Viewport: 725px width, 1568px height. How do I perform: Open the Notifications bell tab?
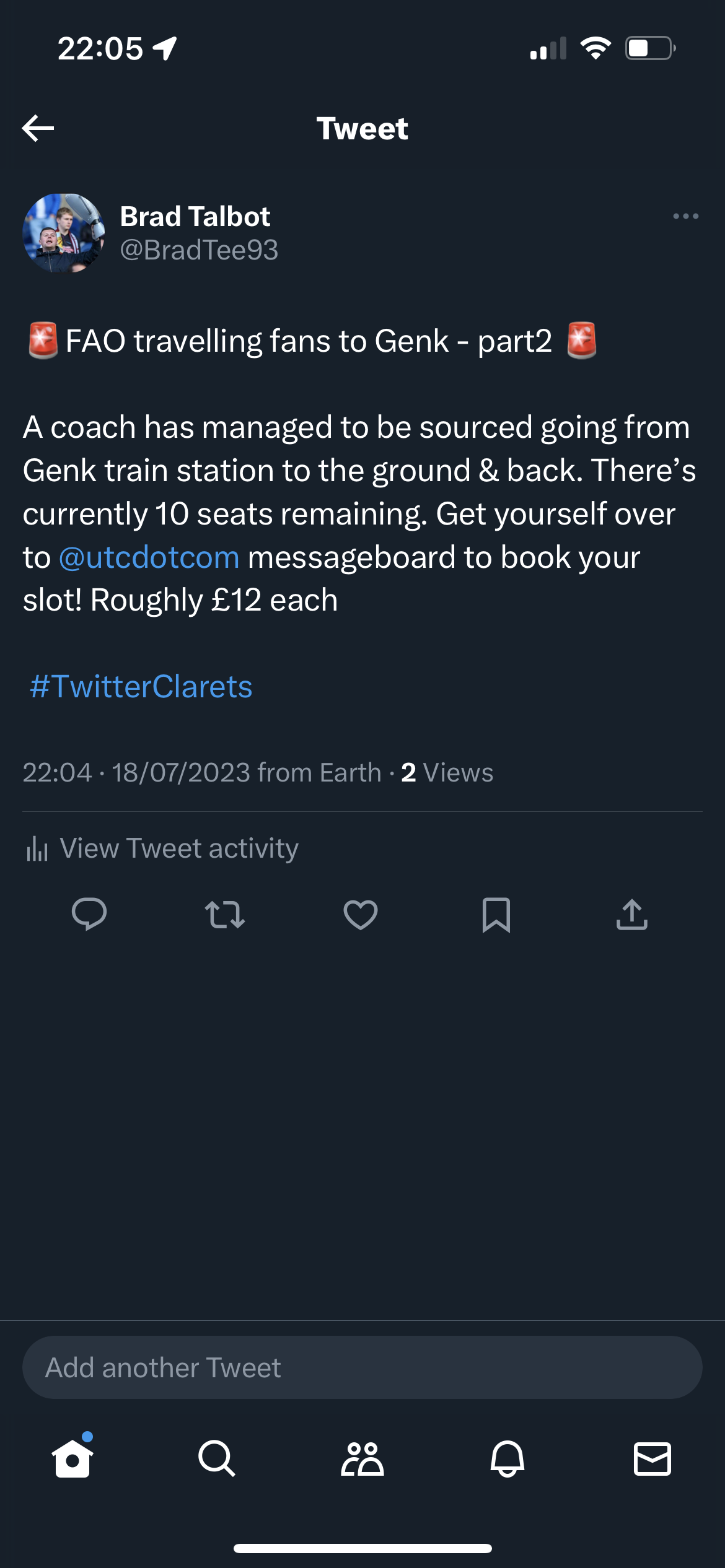[x=507, y=1458]
